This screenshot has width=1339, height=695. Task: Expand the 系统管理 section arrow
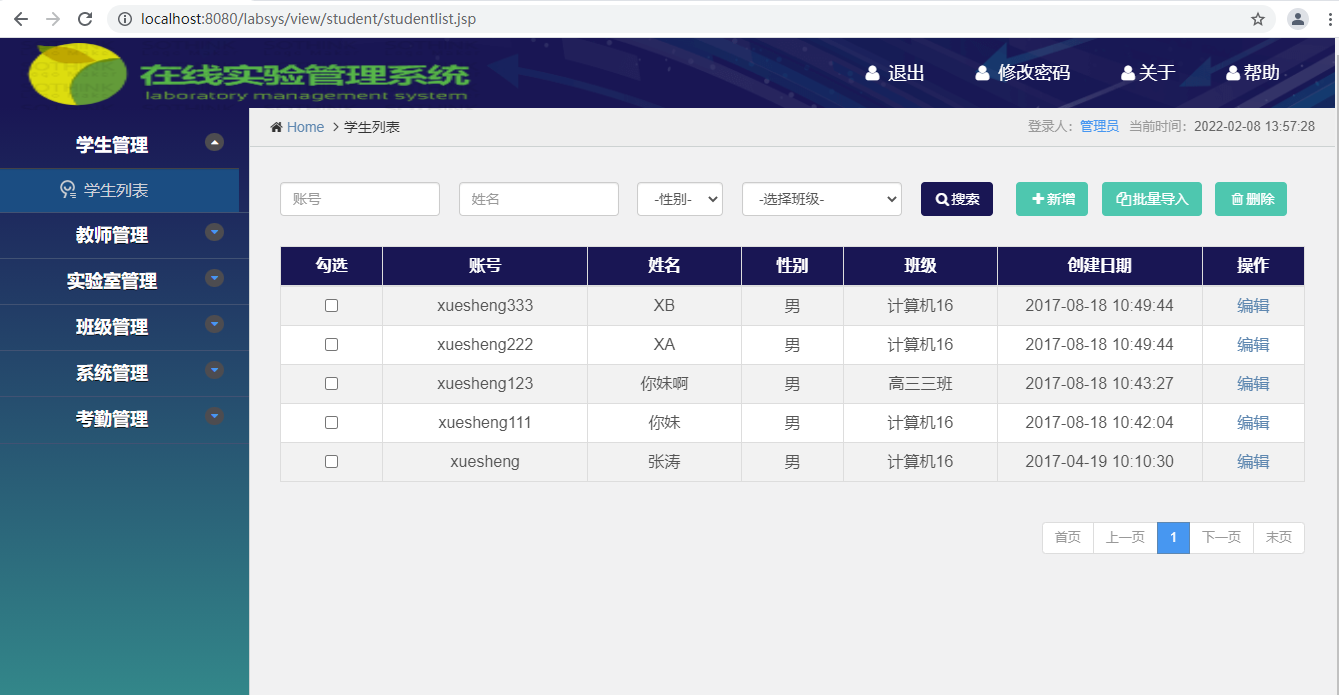click(214, 370)
